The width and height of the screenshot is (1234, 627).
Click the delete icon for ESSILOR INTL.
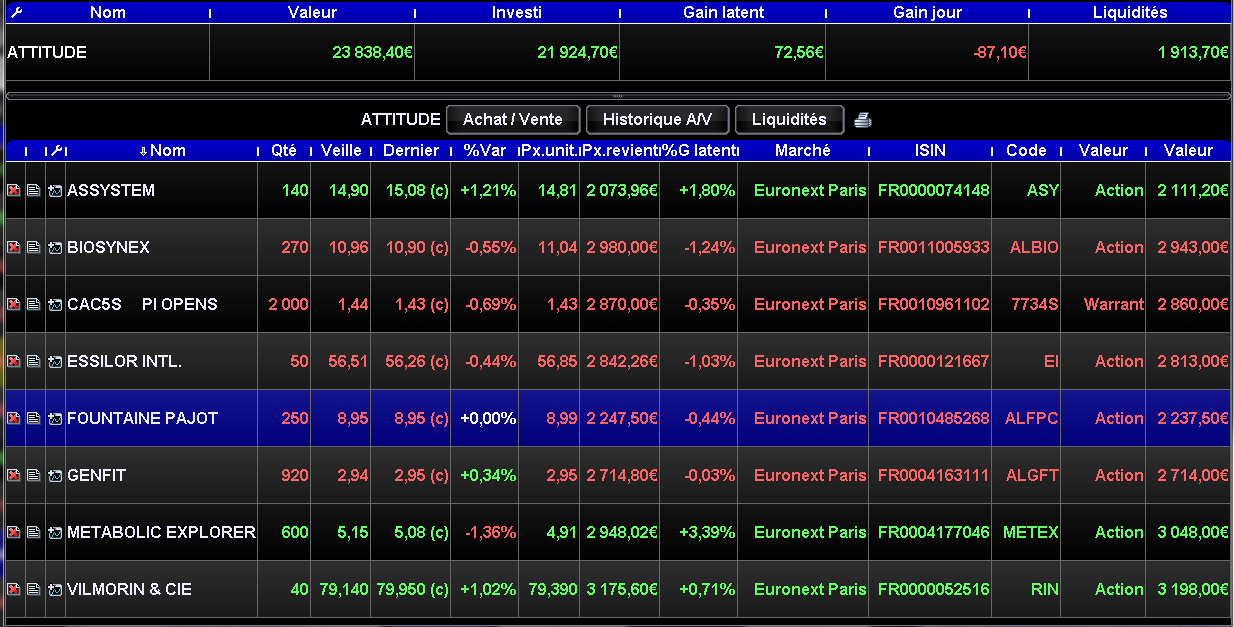[13, 361]
